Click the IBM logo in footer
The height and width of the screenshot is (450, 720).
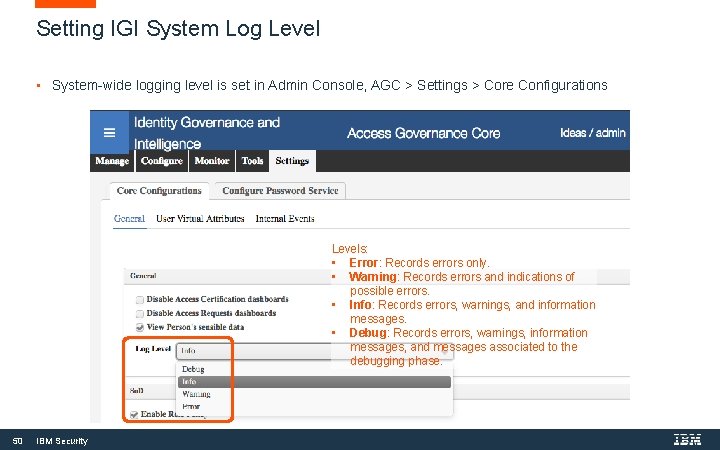point(687,439)
